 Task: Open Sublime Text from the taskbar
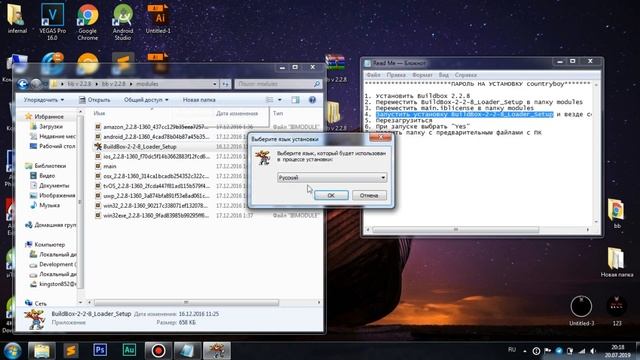coord(71,350)
